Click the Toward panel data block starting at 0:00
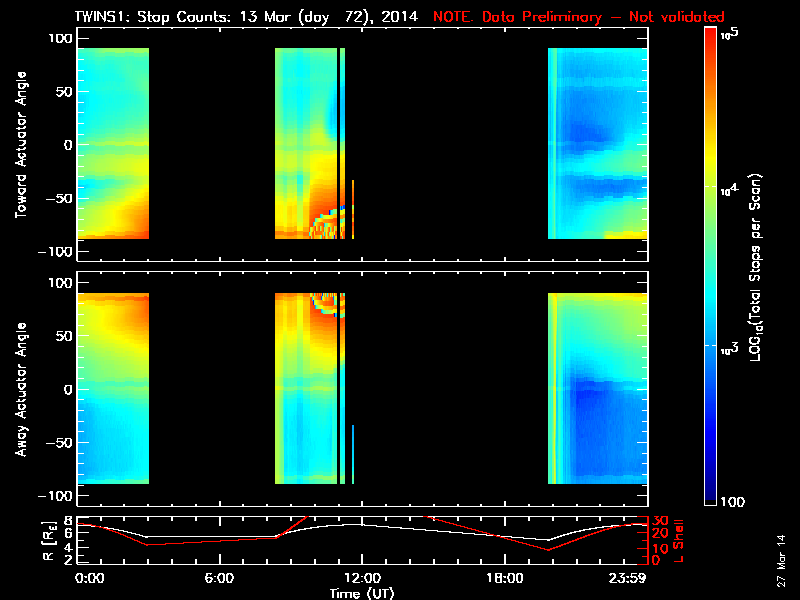800x600 pixels. coord(113,143)
